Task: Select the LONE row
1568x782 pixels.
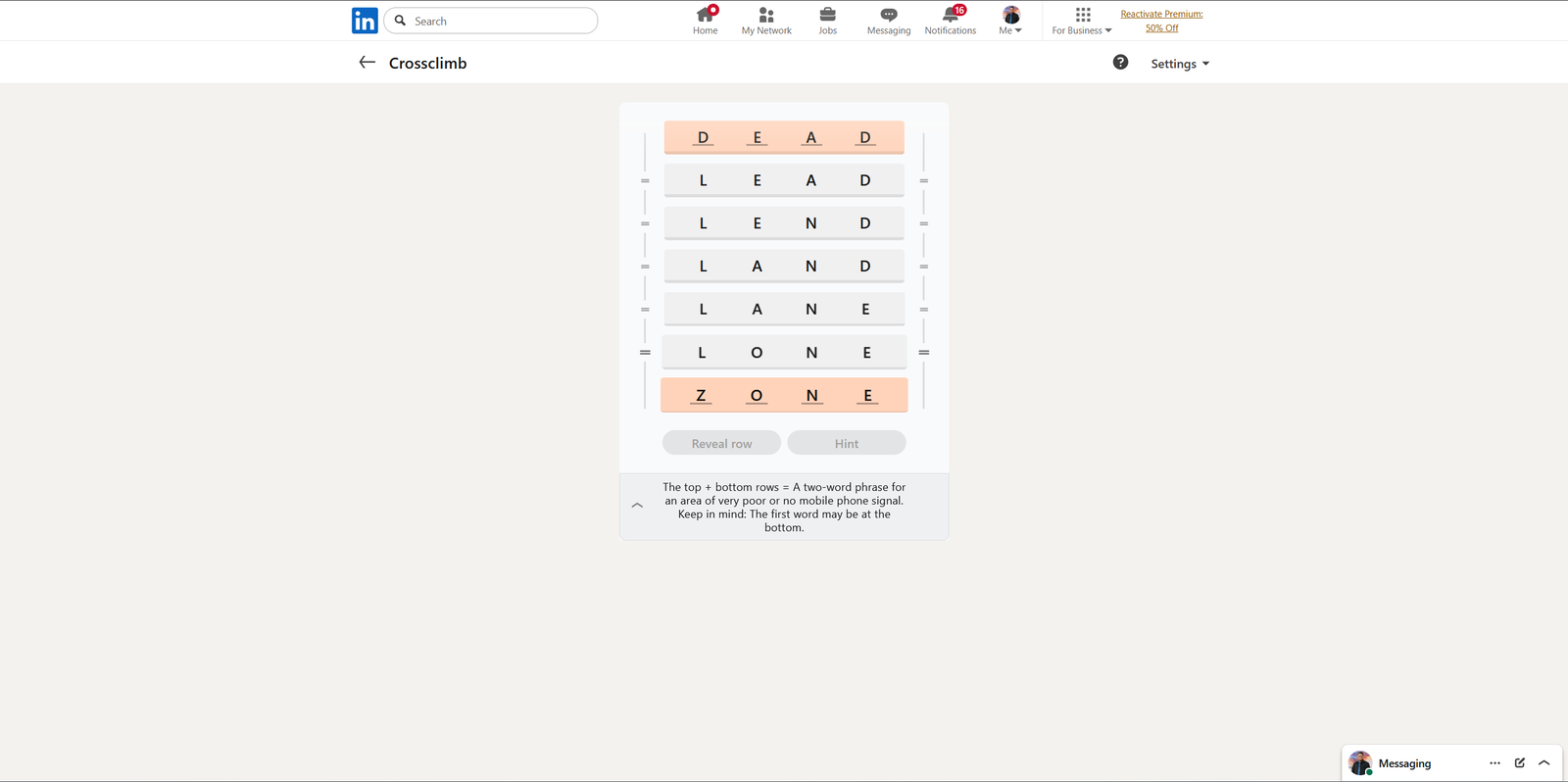Action: 784,353
